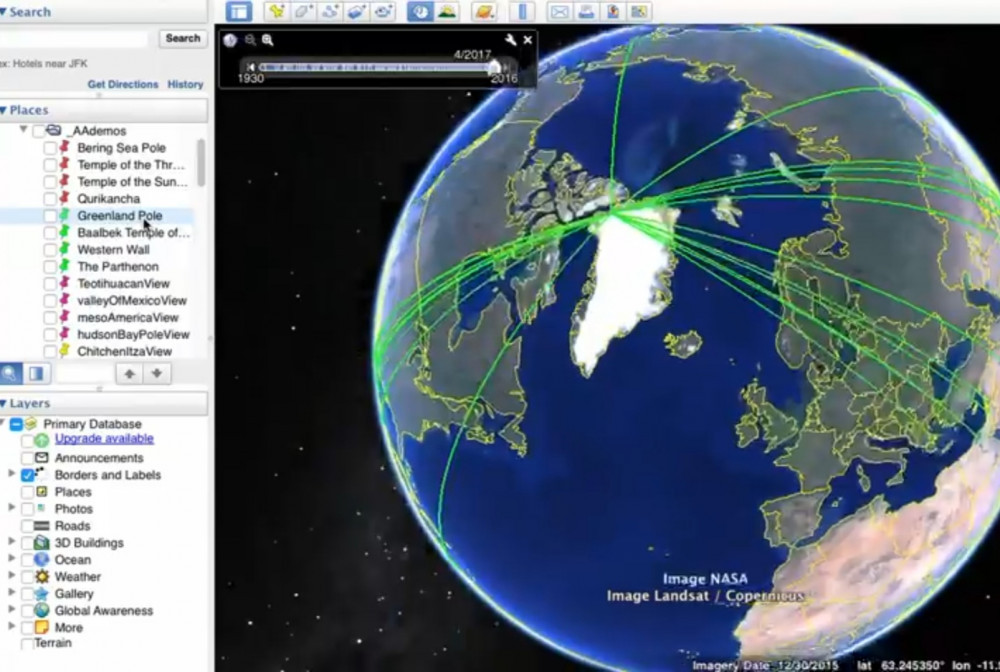Enable the Greenland Pole checkbox
Screen dimensions: 1000x672
[x=50, y=216]
